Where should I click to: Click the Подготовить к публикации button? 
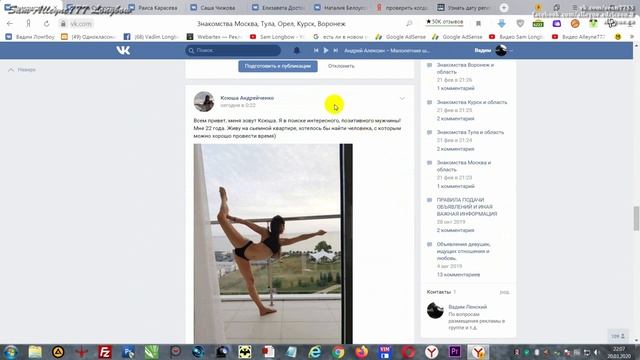click(278, 66)
